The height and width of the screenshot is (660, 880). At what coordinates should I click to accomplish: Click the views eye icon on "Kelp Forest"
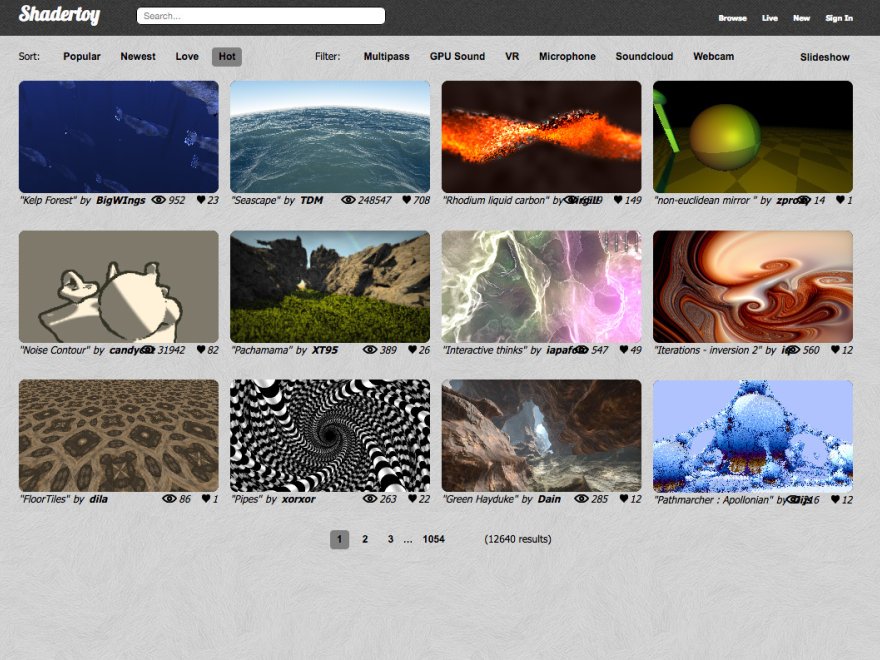(x=158, y=199)
